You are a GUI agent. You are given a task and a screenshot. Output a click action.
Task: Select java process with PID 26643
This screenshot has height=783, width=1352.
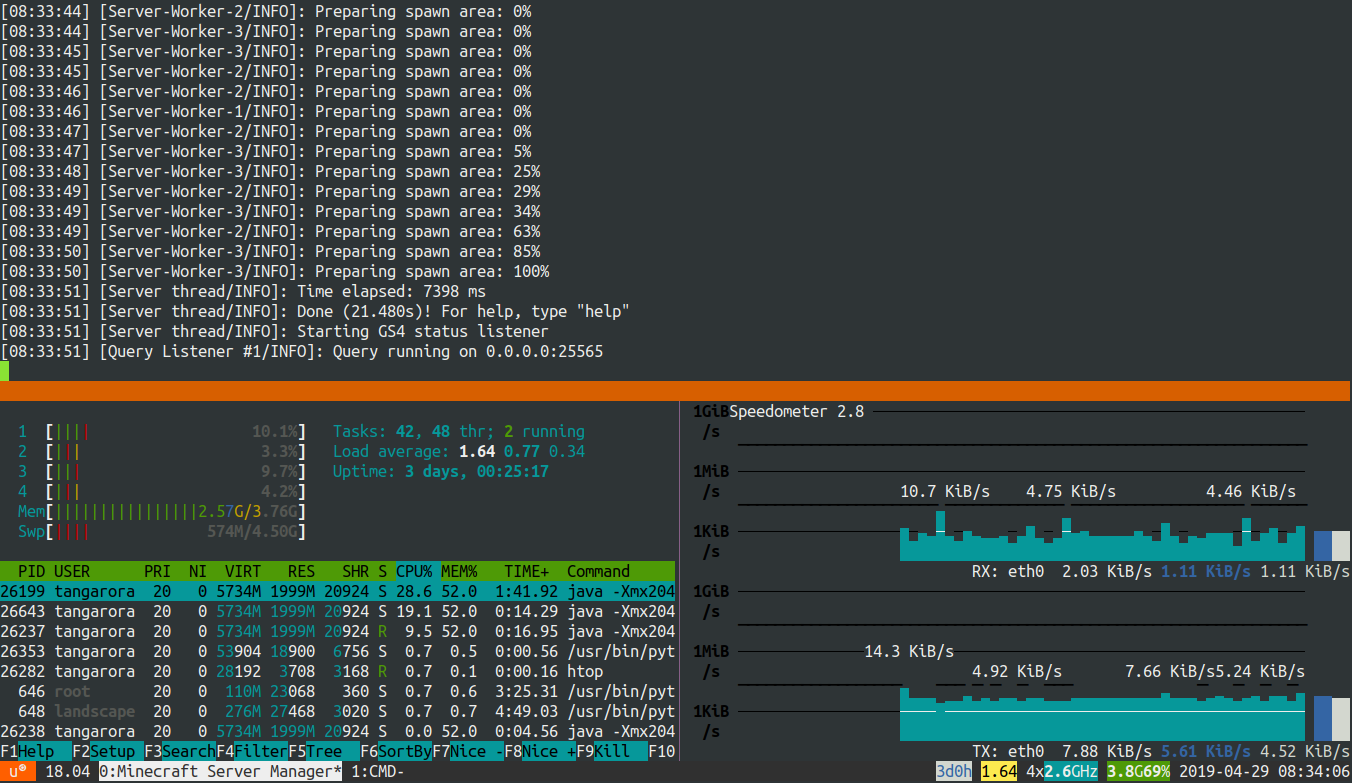click(338, 611)
